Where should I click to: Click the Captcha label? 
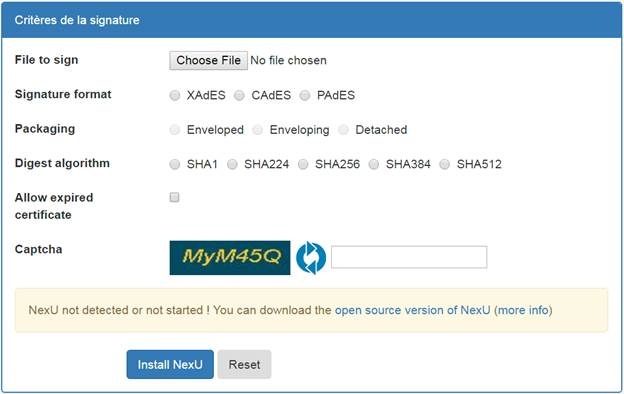(x=39, y=250)
